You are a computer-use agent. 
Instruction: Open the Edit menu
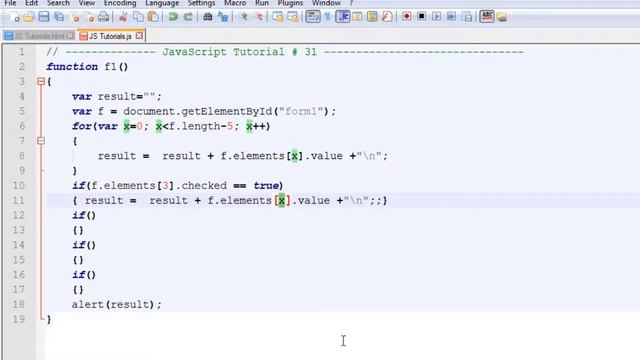(x=31, y=3)
